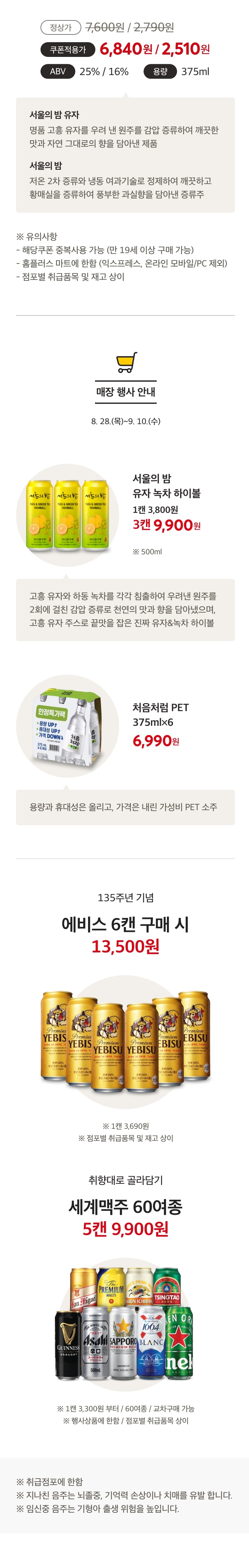Click the 용량 dark badge
Viewport: 249px width, 1568px height.
click(x=160, y=71)
